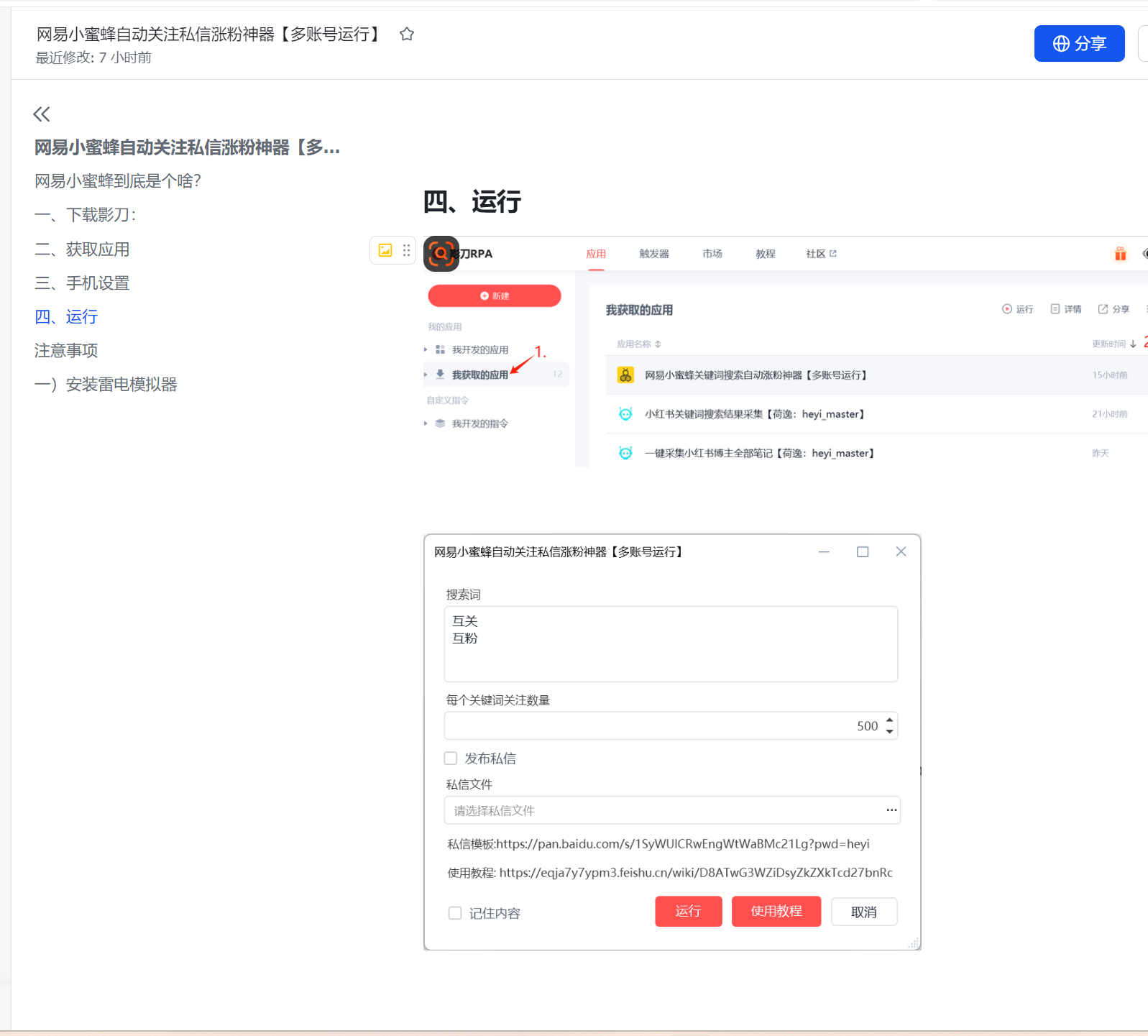Star this document as favorite
The height and width of the screenshot is (1036, 1148).
point(407,34)
